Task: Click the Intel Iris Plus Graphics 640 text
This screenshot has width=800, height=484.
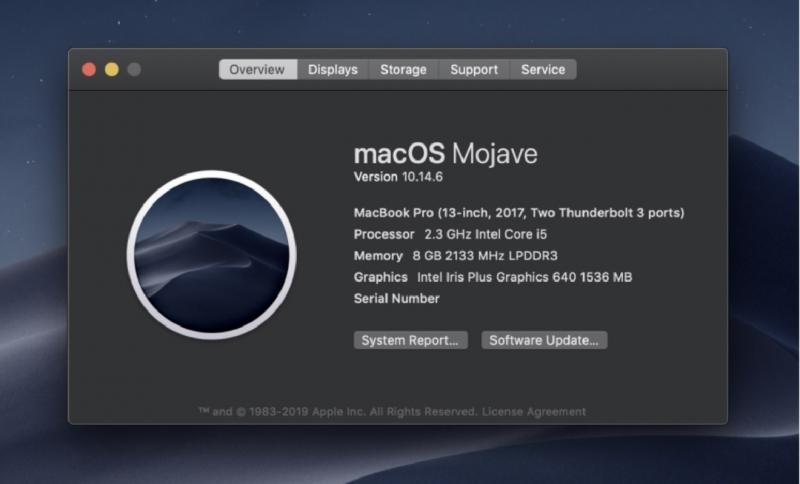Action: coord(524,277)
